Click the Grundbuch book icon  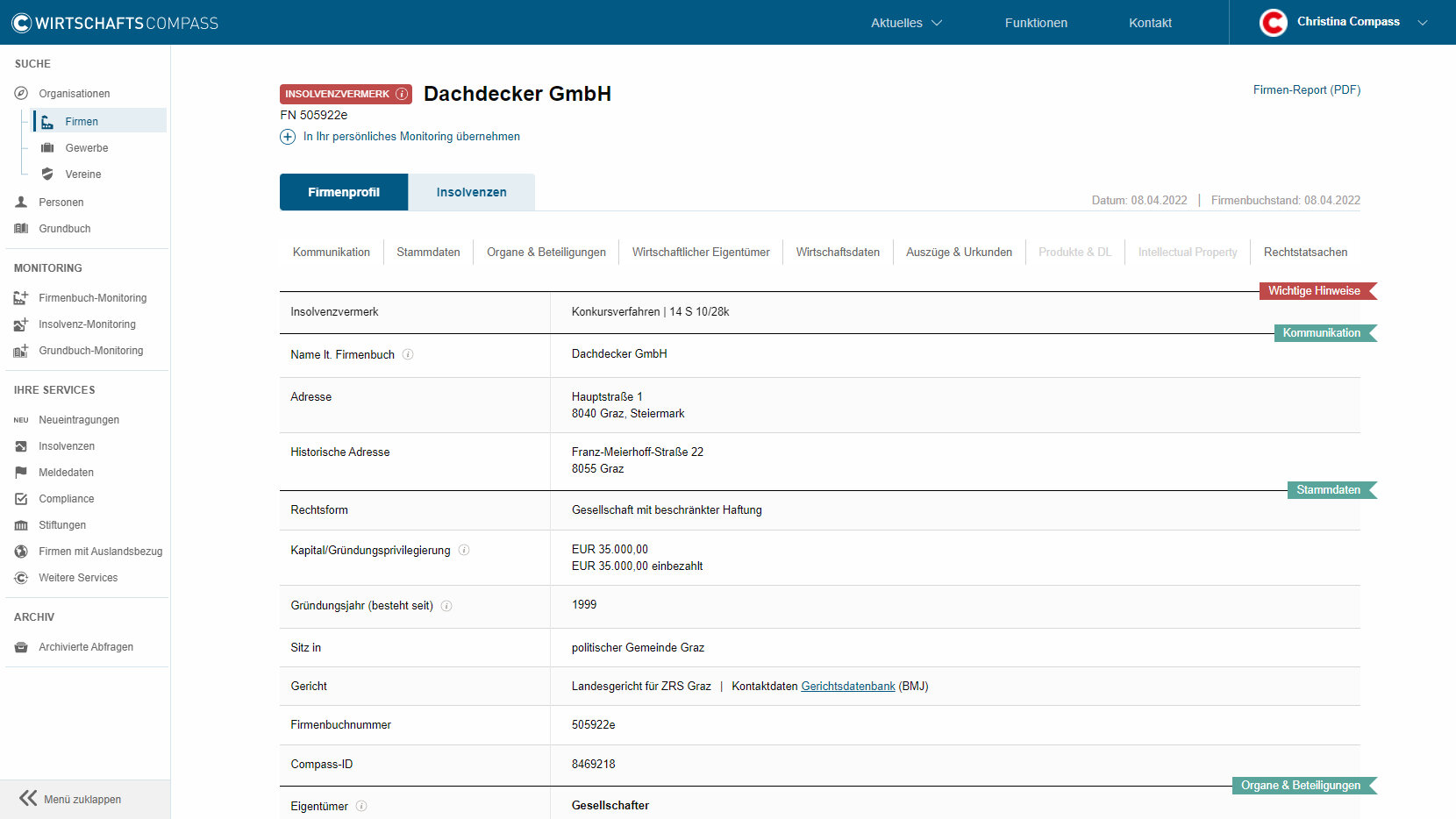point(21,228)
